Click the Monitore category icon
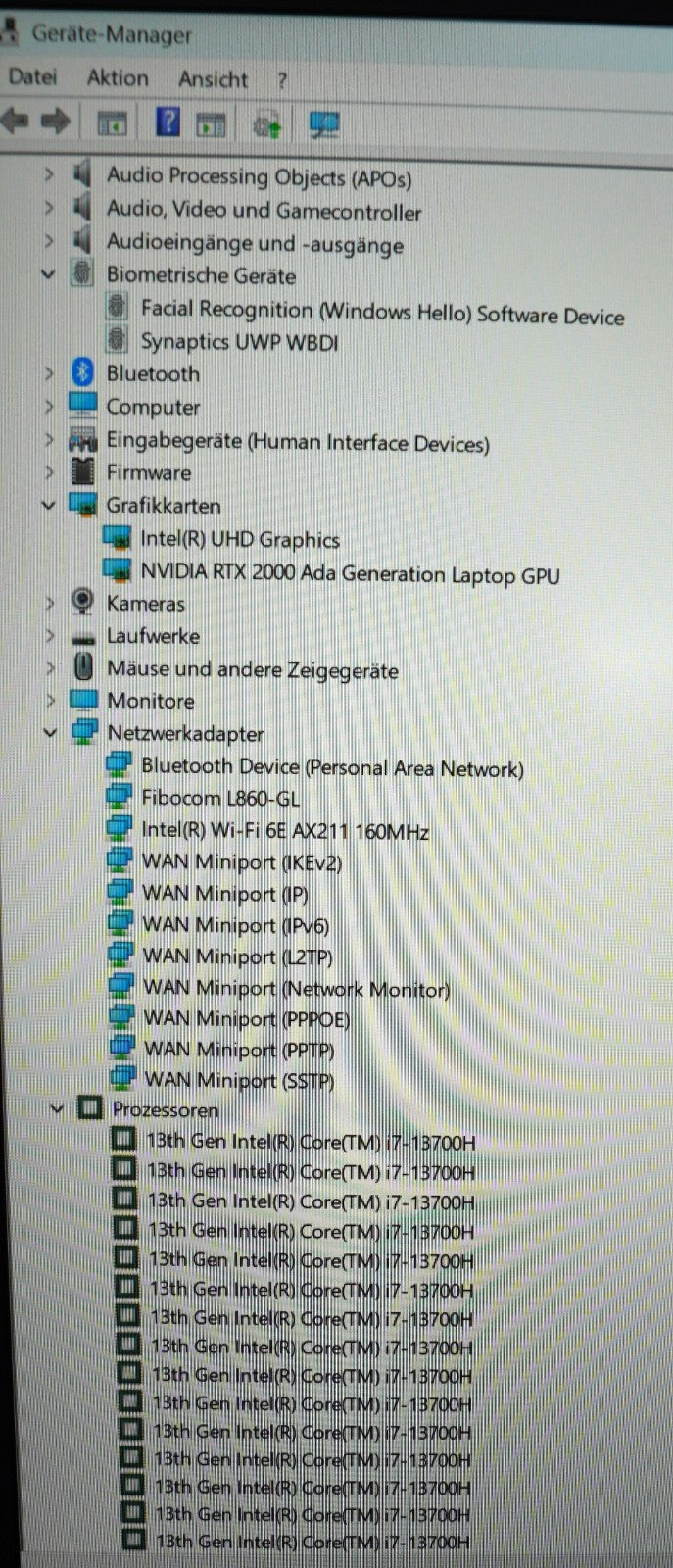The image size is (673, 1568). click(x=83, y=700)
